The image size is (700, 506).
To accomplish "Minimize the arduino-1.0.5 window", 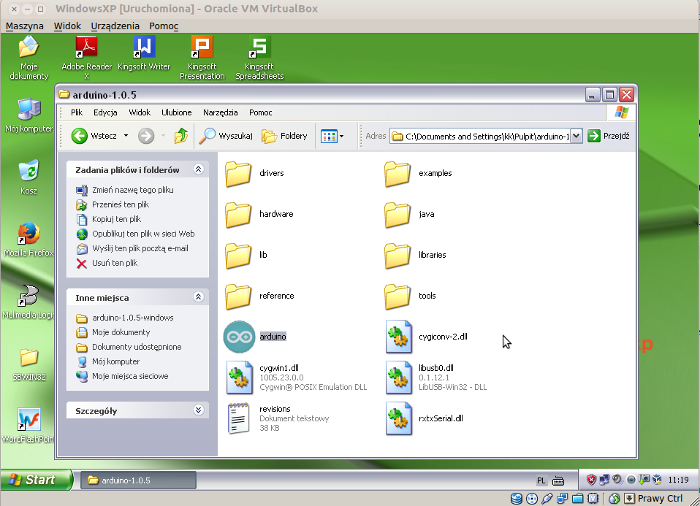I will coord(592,95).
